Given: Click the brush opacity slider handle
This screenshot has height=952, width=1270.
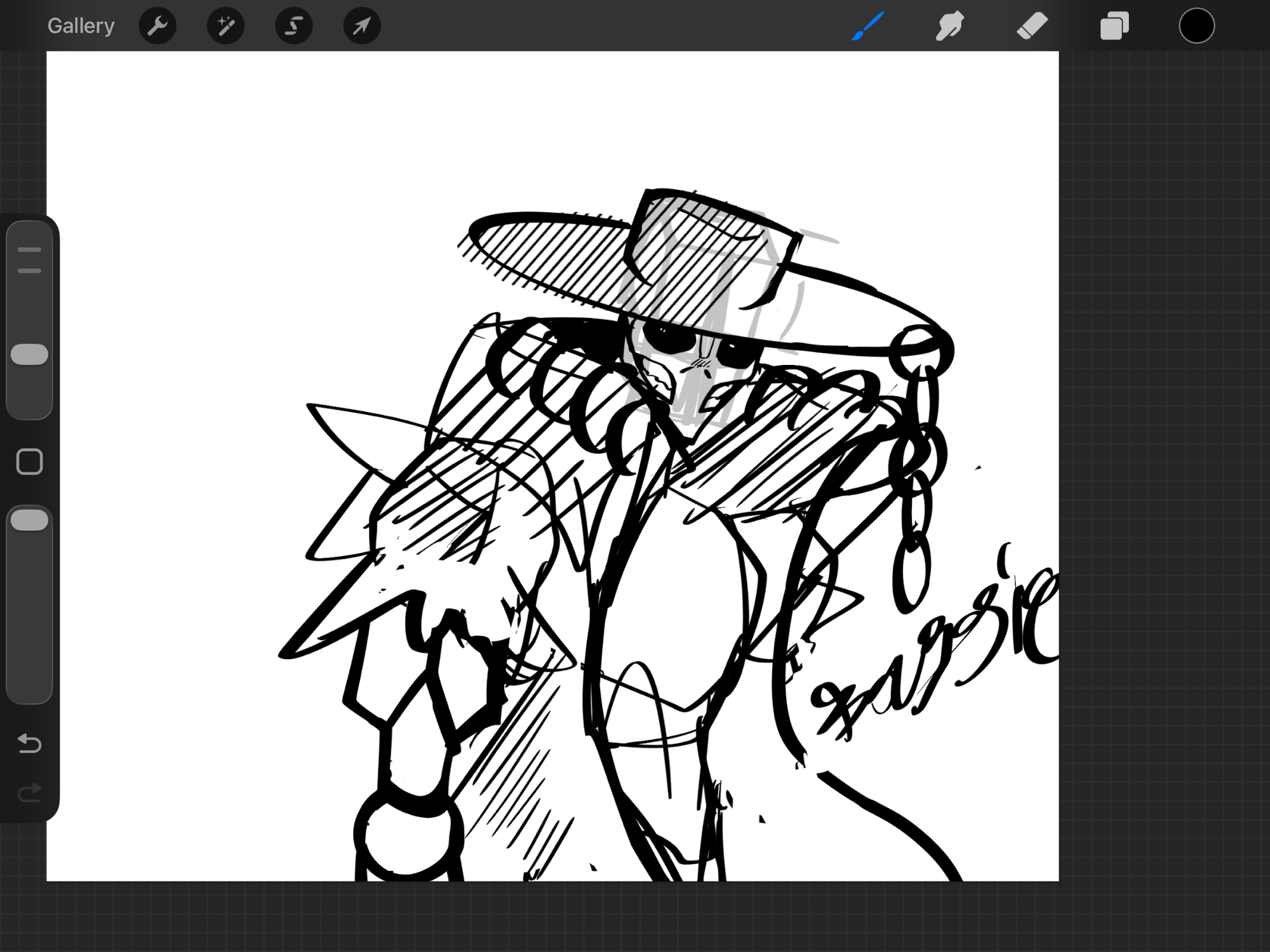Looking at the screenshot, I should [30, 520].
